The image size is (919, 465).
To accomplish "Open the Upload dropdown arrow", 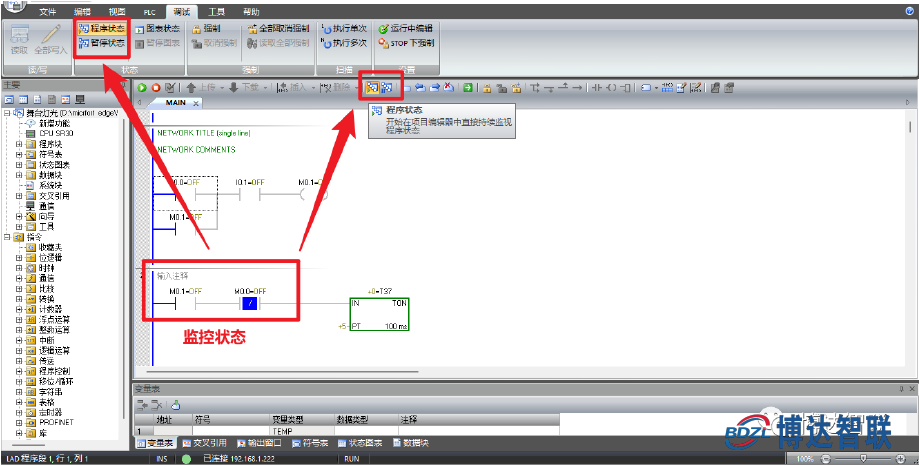I will (222, 88).
